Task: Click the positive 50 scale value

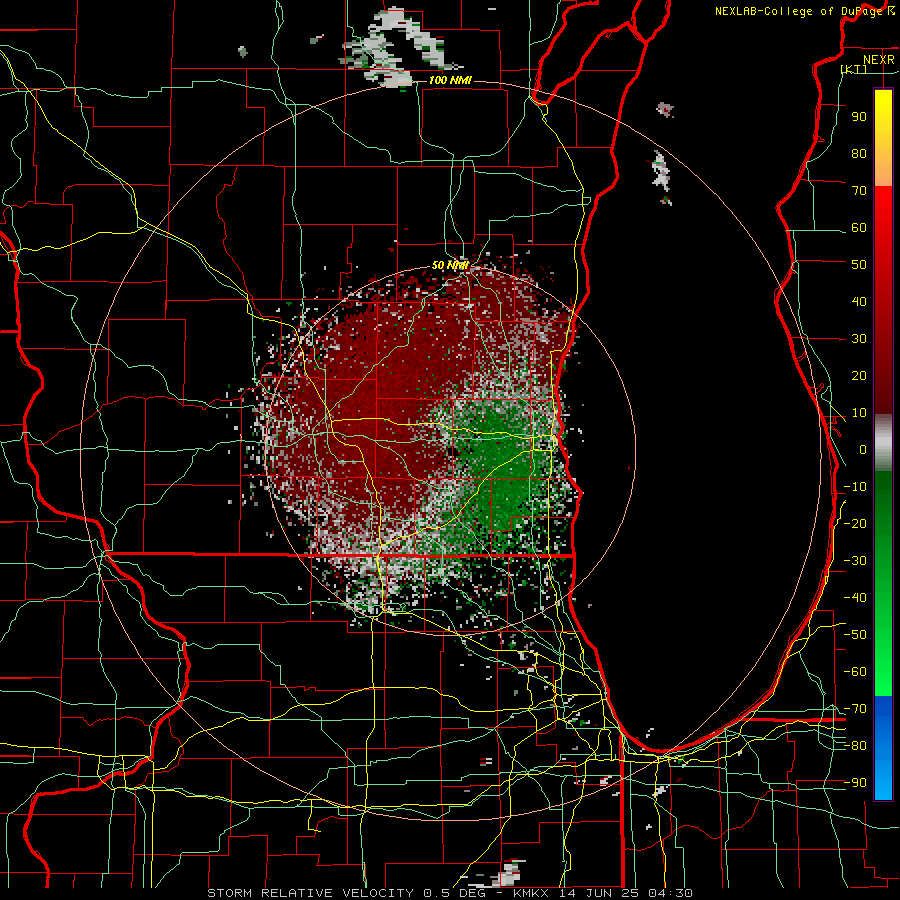Action: (x=859, y=265)
